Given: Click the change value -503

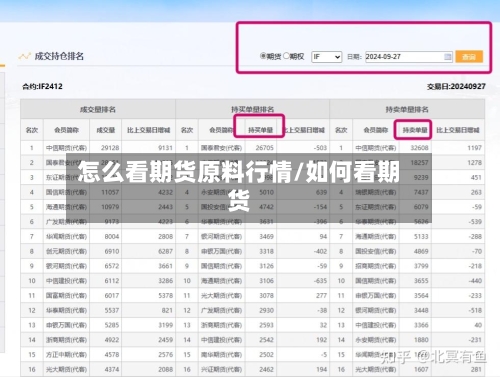Looking at the screenshot, I should coord(320,148).
